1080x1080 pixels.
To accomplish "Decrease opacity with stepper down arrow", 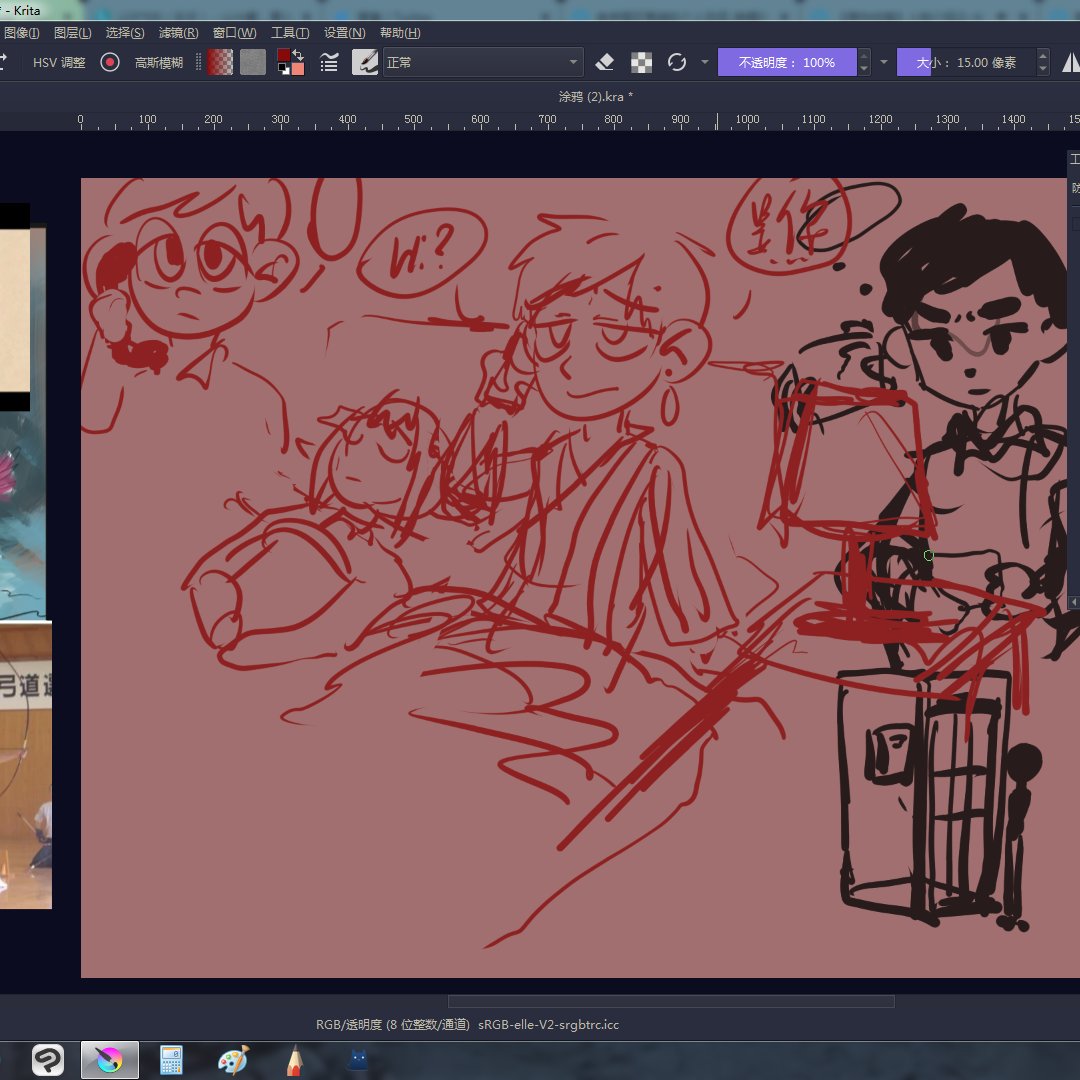I will point(864,69).
